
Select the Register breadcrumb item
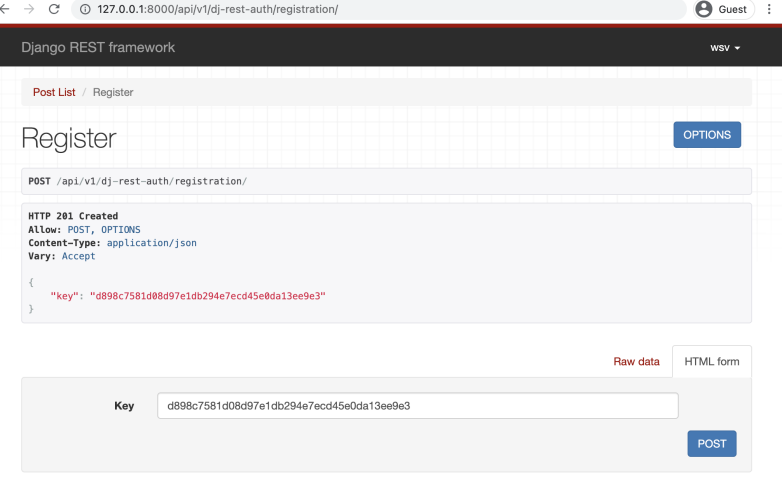[113, 92]
